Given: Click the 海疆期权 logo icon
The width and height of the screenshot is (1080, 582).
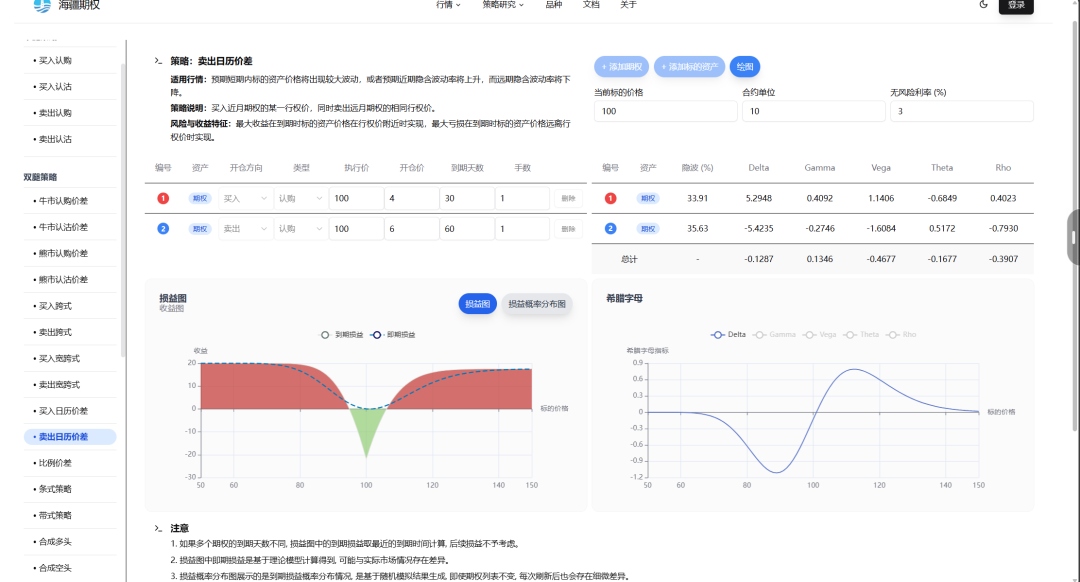Looking at the screenshot, I should point(42,5).
